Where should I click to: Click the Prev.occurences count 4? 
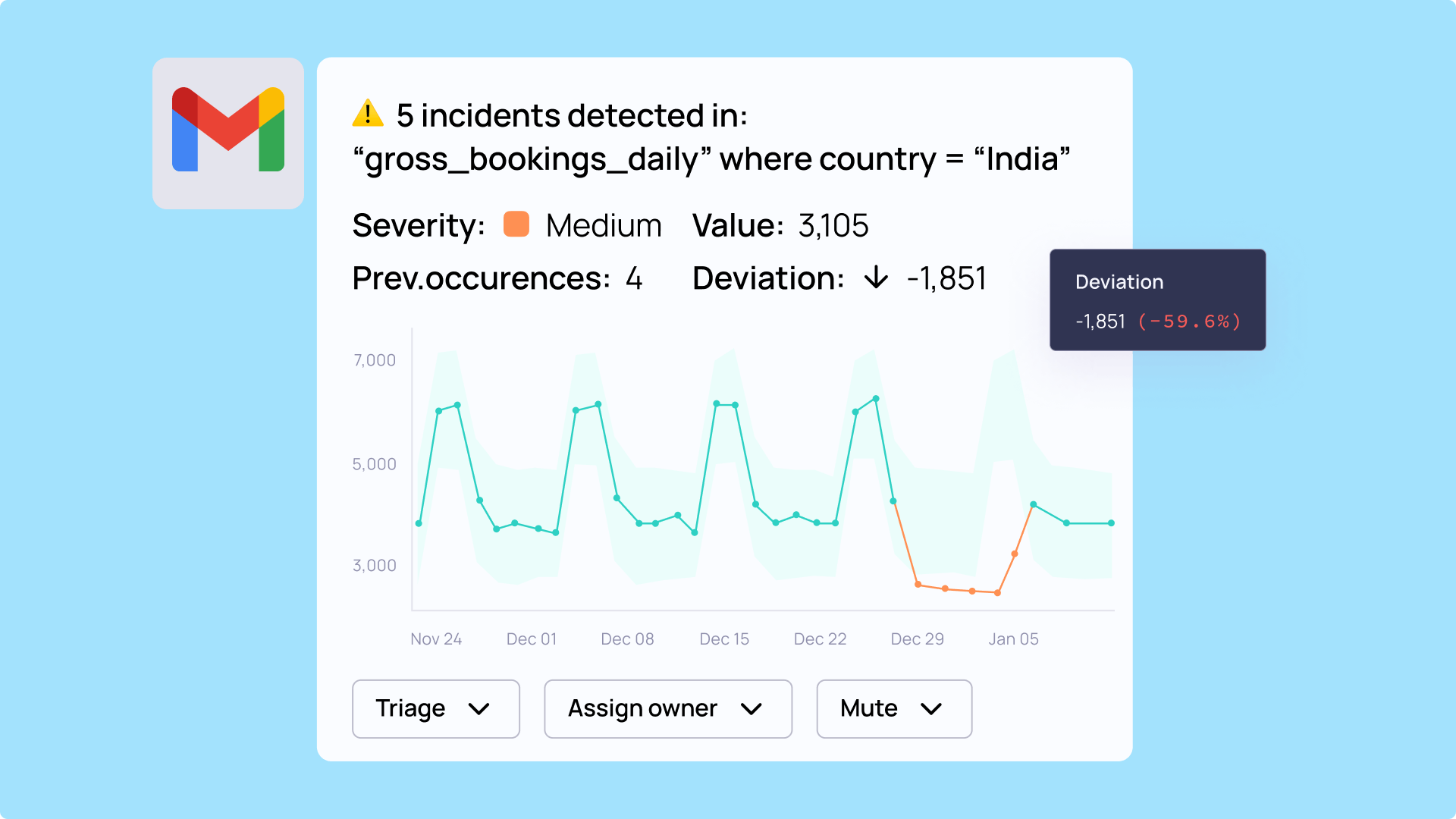(x=634, y=279)
